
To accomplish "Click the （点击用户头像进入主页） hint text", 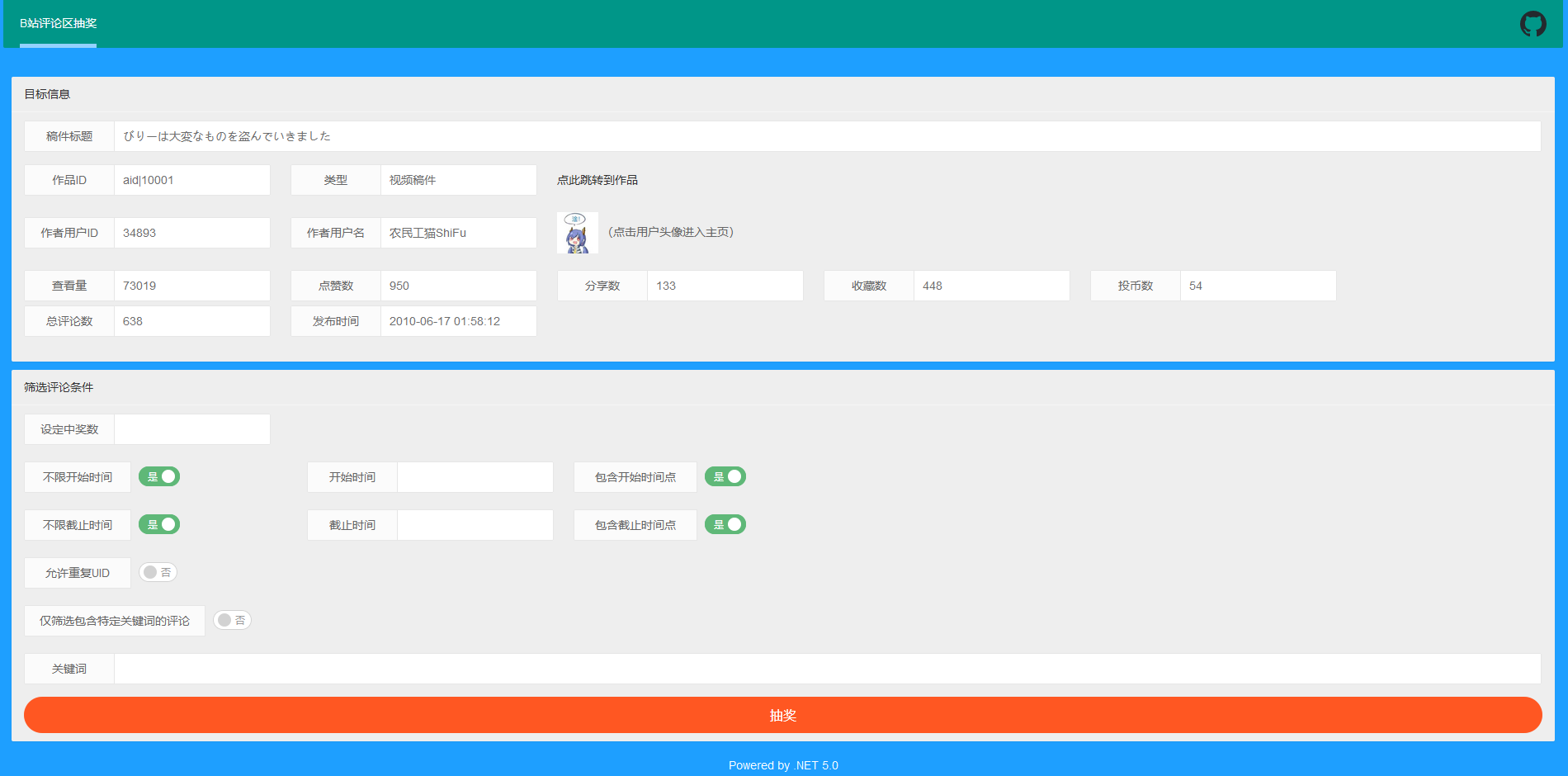I will click(x=670, y=232).
